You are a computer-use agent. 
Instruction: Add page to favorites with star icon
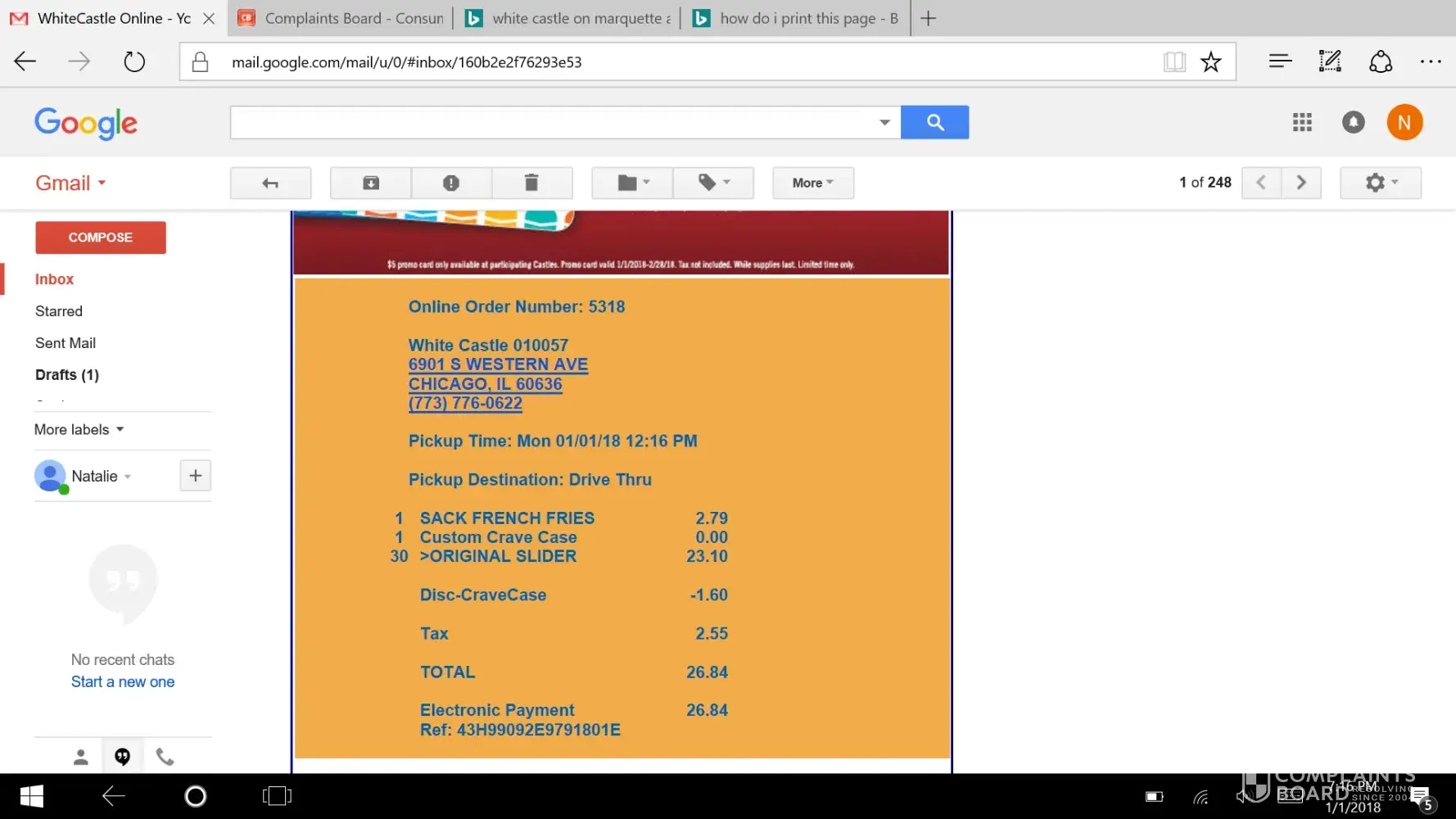click(x=1211, y=61)
